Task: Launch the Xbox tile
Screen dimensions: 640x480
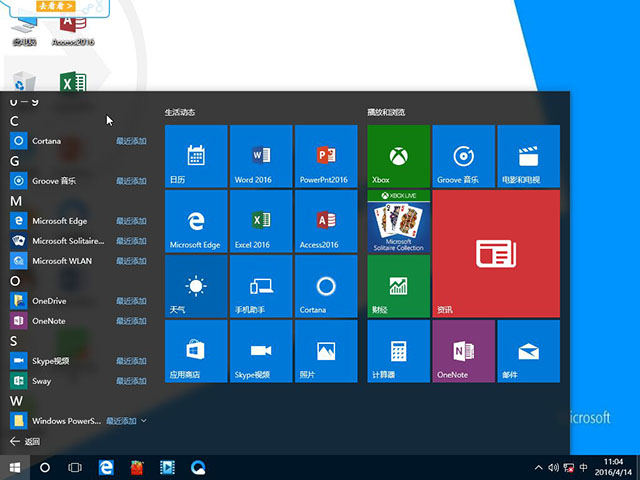Action: [x=398, y=156]
